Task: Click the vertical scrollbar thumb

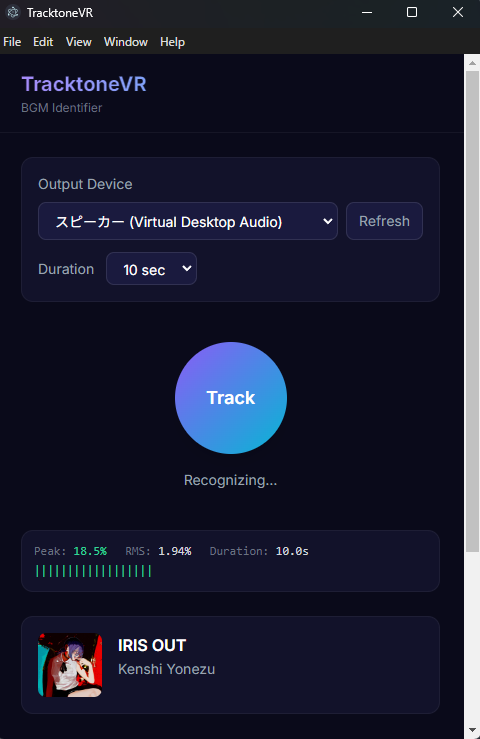Action: 472,312
